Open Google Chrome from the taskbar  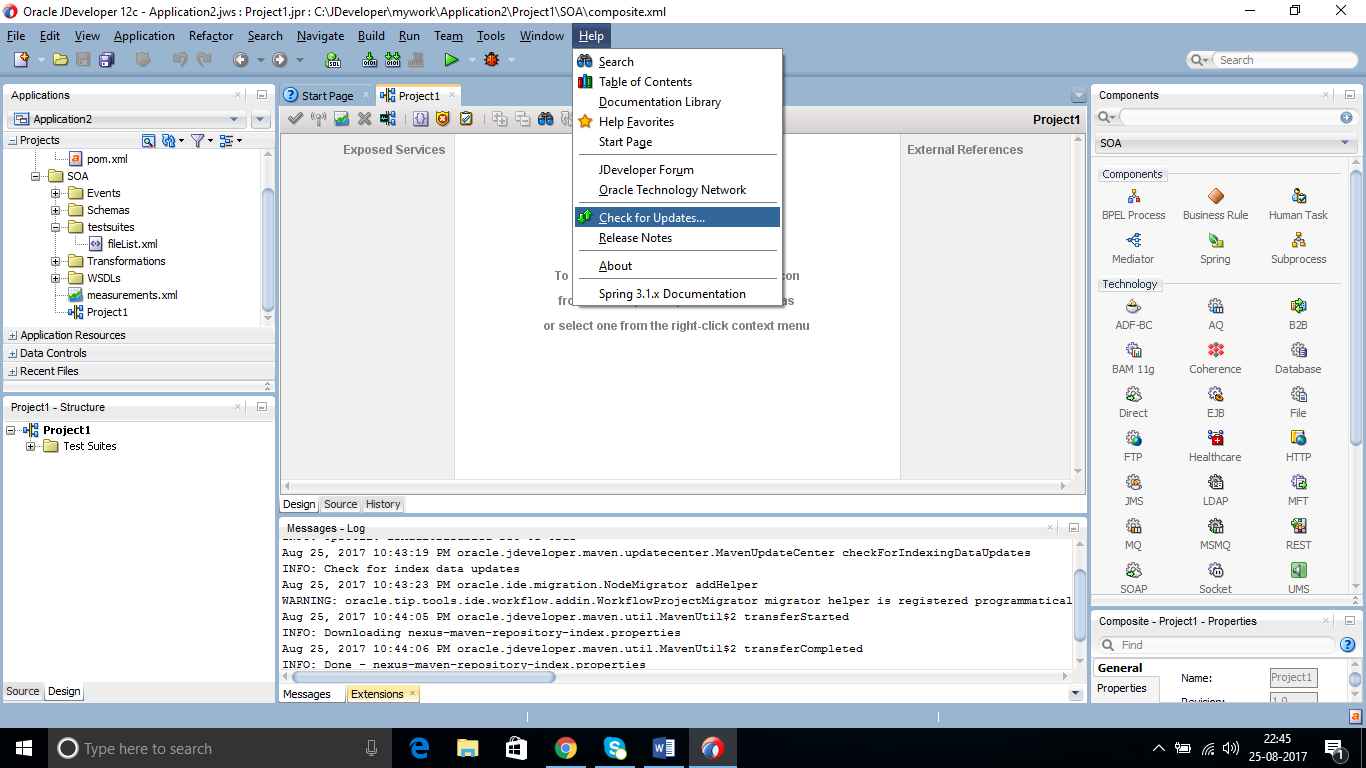click(566, 747)
